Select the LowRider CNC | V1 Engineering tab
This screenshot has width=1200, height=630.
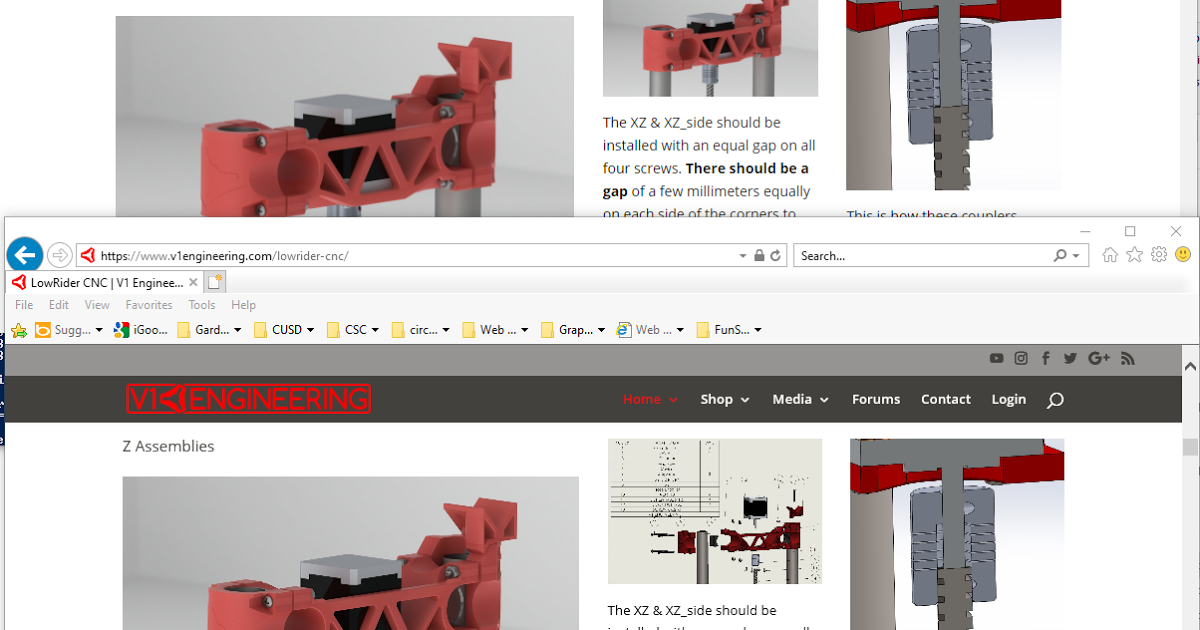(x=105, y=283)
